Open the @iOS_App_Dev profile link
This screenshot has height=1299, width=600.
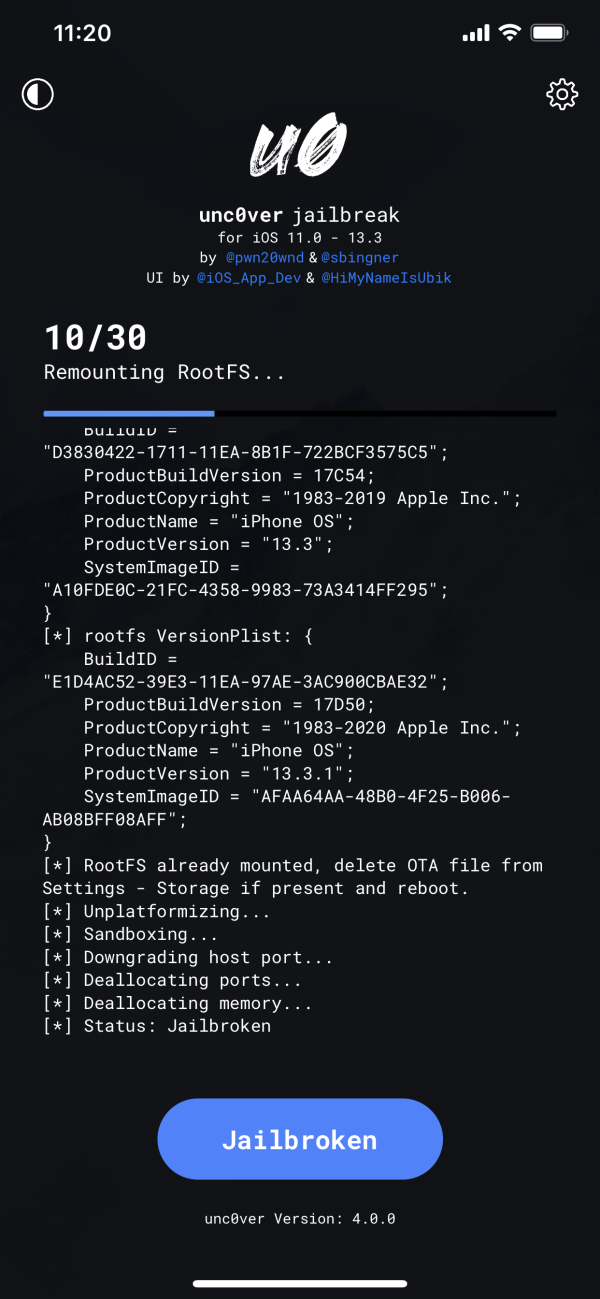coord(246,278)
